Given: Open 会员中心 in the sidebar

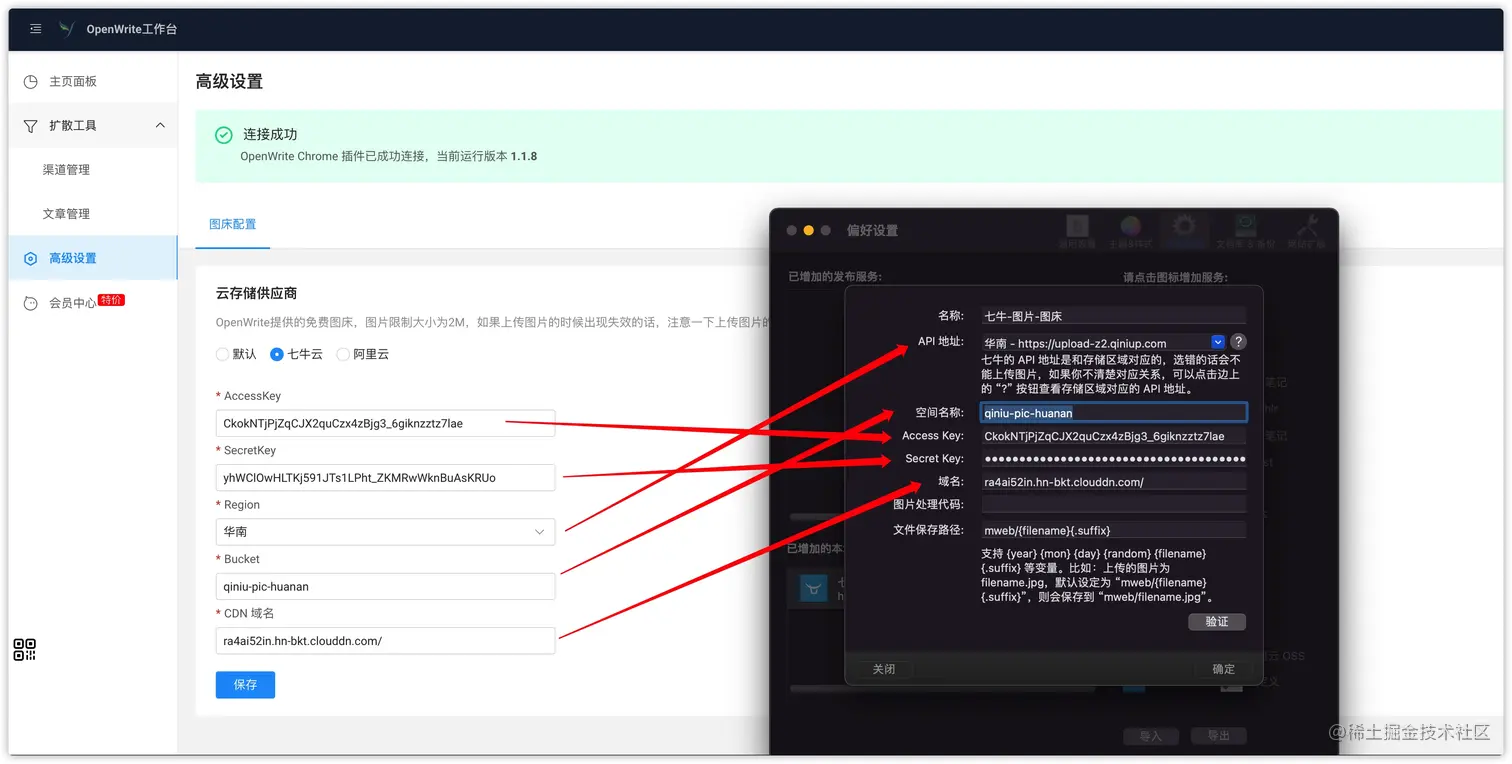Looking at the screenshot, I should pos(73,303).
